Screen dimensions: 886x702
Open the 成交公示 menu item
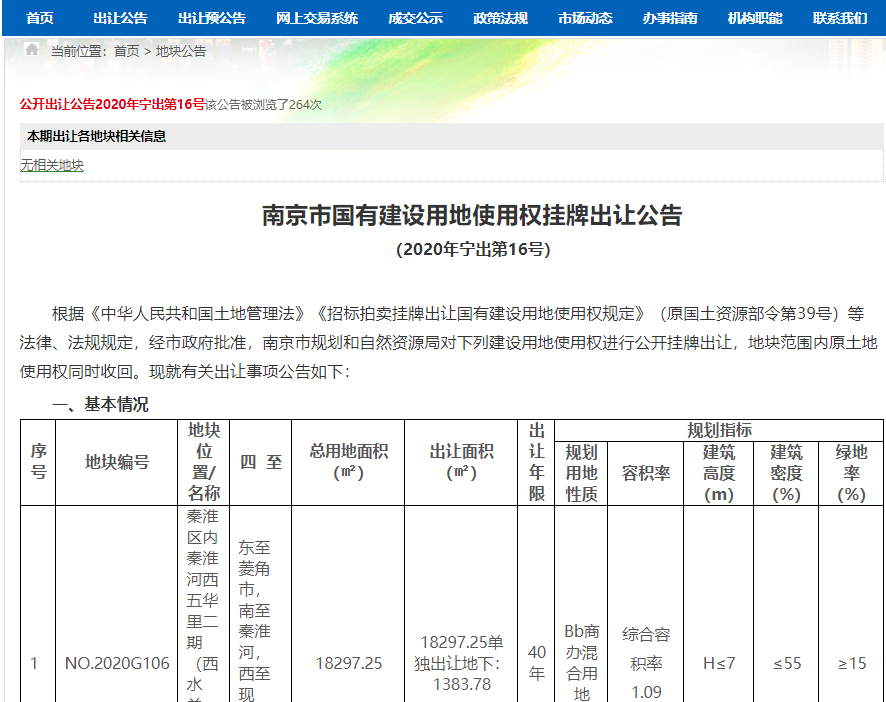coord(415,18)
